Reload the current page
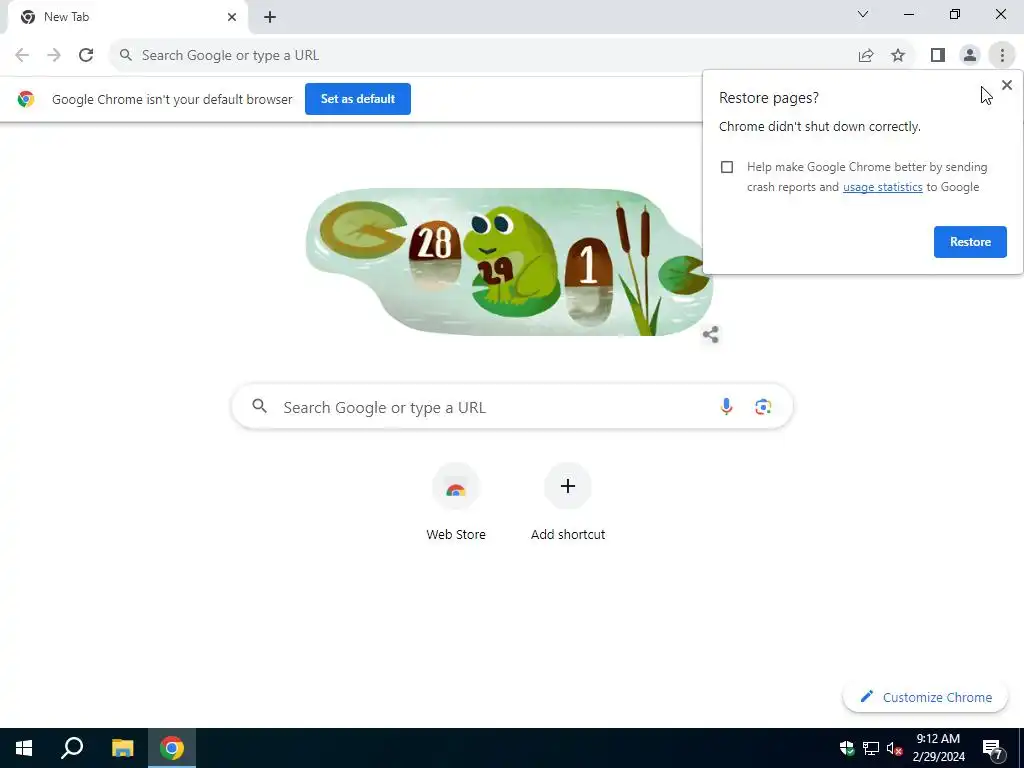Viewport: 1024px width, 768px height. click(86, 55)
